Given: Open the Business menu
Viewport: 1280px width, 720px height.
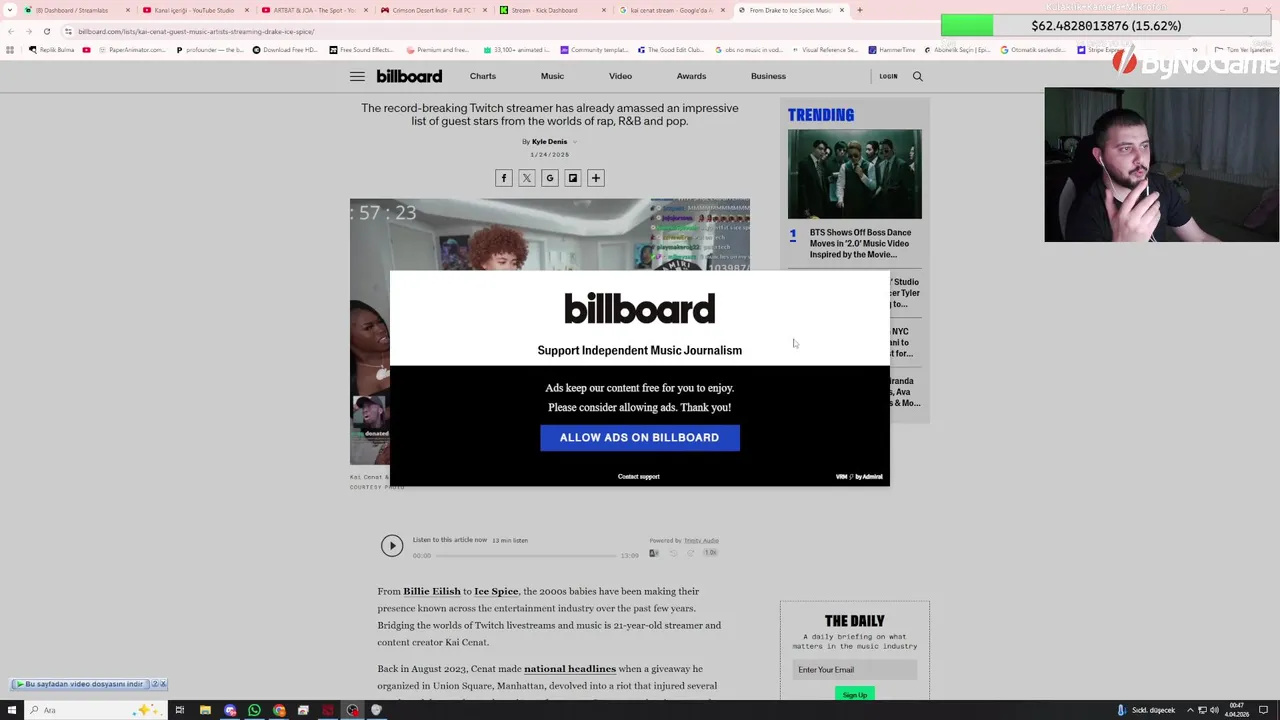Looking at the screenshot, I should [x=768, y=76].
